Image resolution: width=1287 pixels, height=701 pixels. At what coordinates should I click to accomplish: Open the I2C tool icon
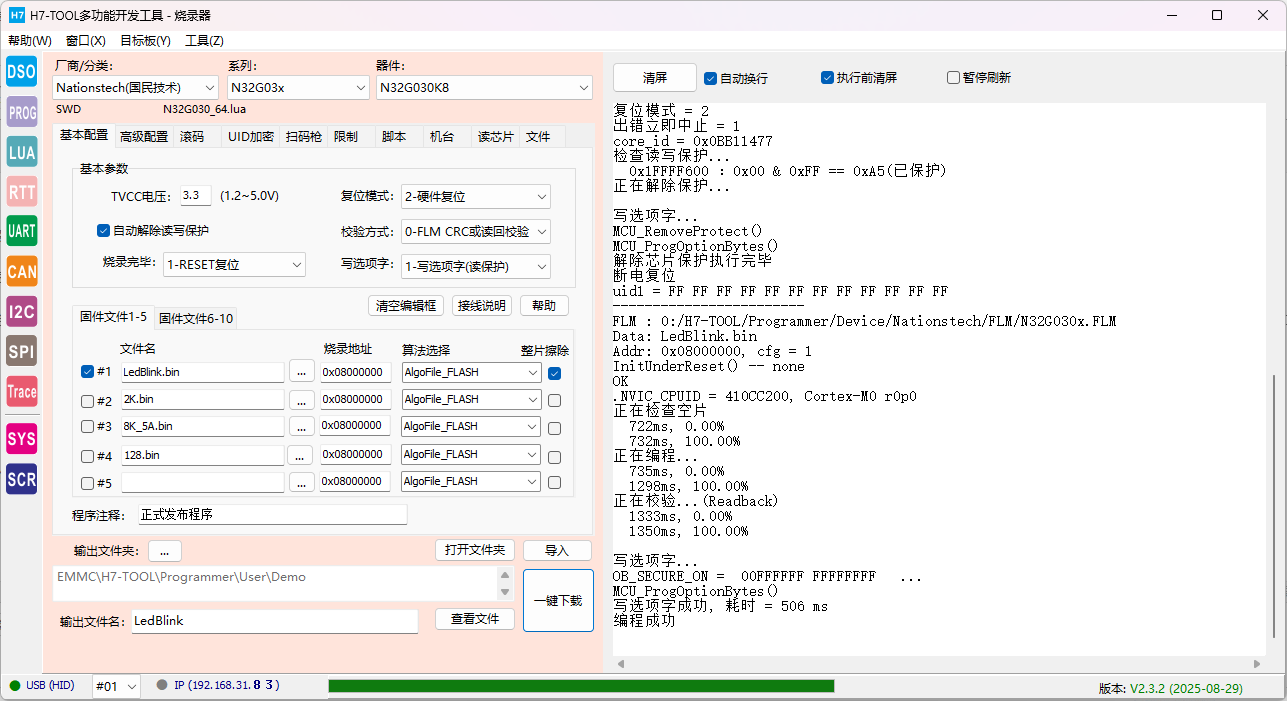coord(22,311)
